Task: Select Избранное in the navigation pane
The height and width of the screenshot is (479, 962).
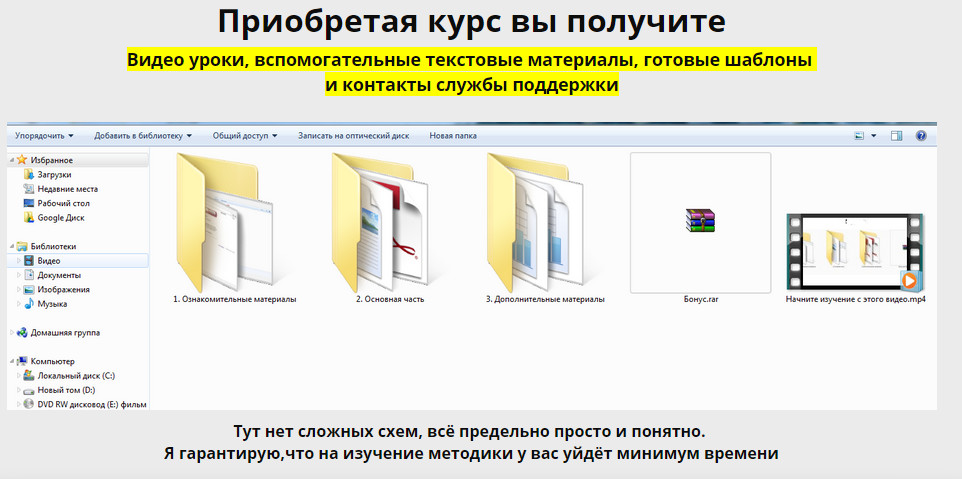Action: tap(52, 160)
